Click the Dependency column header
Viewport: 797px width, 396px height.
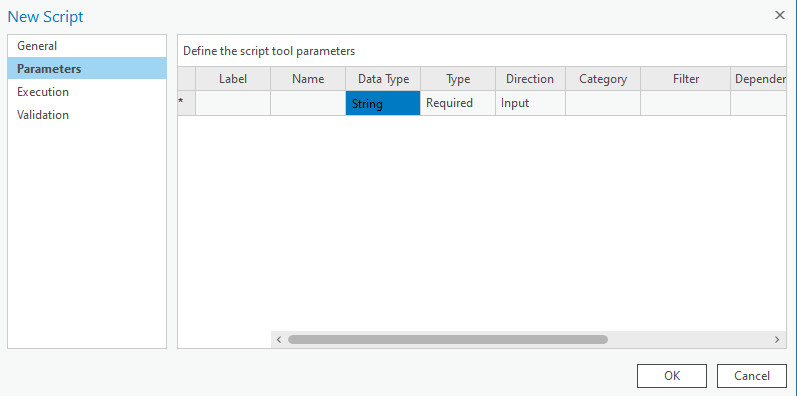tap(758, 79)
